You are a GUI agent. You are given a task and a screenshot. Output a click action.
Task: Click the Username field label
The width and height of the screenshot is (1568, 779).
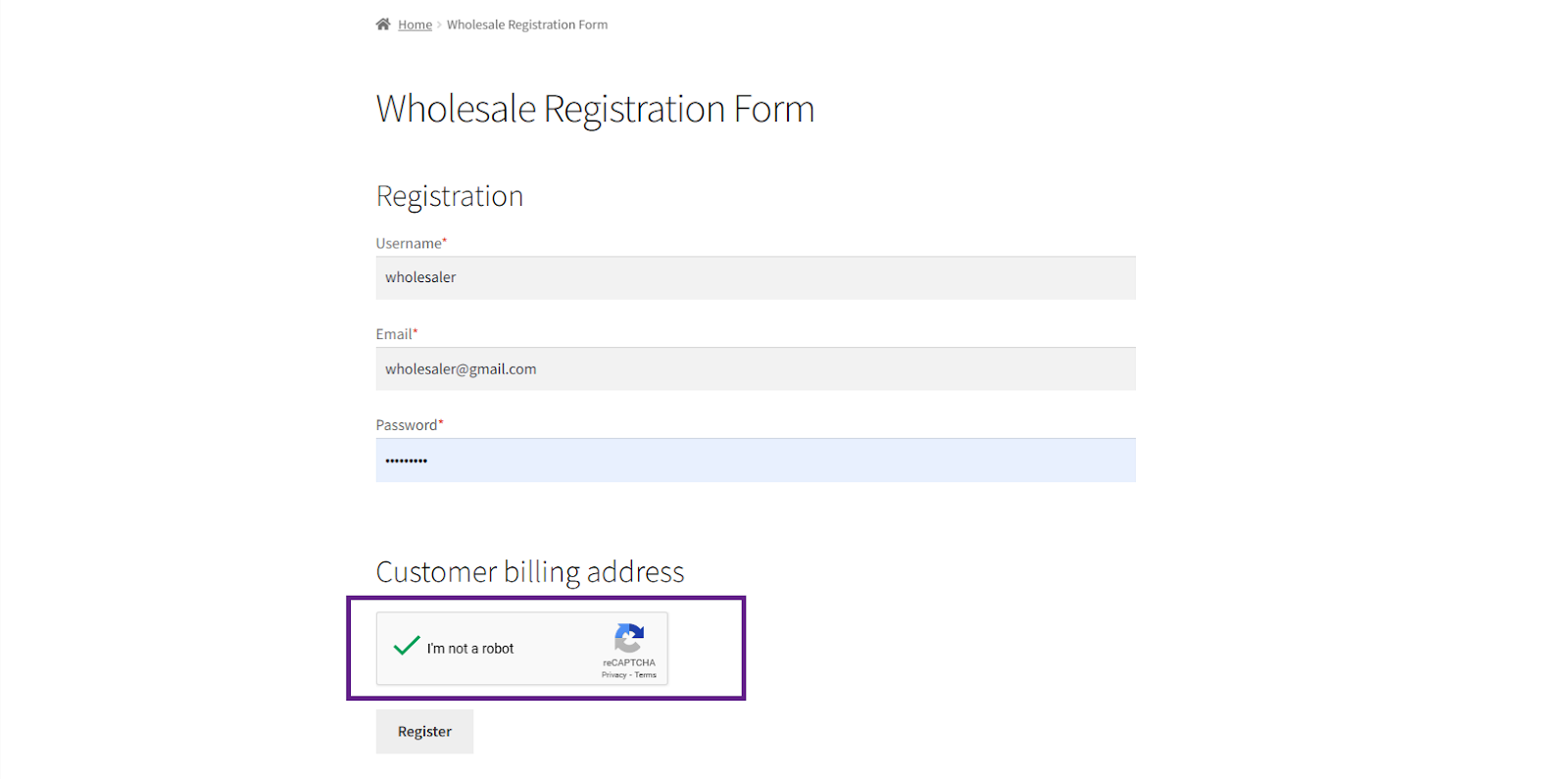click(x=411, y=243)
